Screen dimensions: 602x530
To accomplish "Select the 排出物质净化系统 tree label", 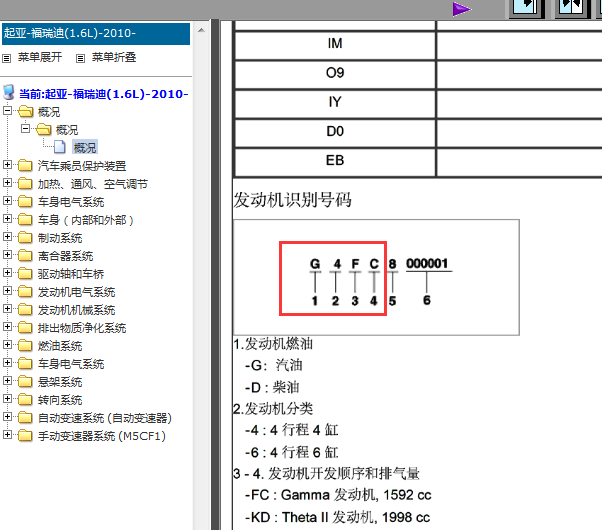I will click(82, 328).
